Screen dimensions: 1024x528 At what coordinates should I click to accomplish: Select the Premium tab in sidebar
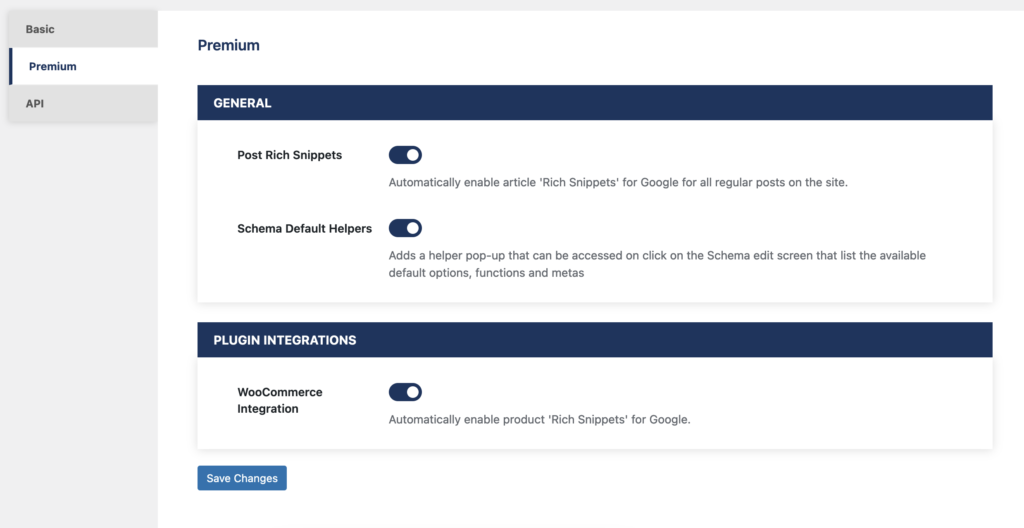click(x=83, y=66)
